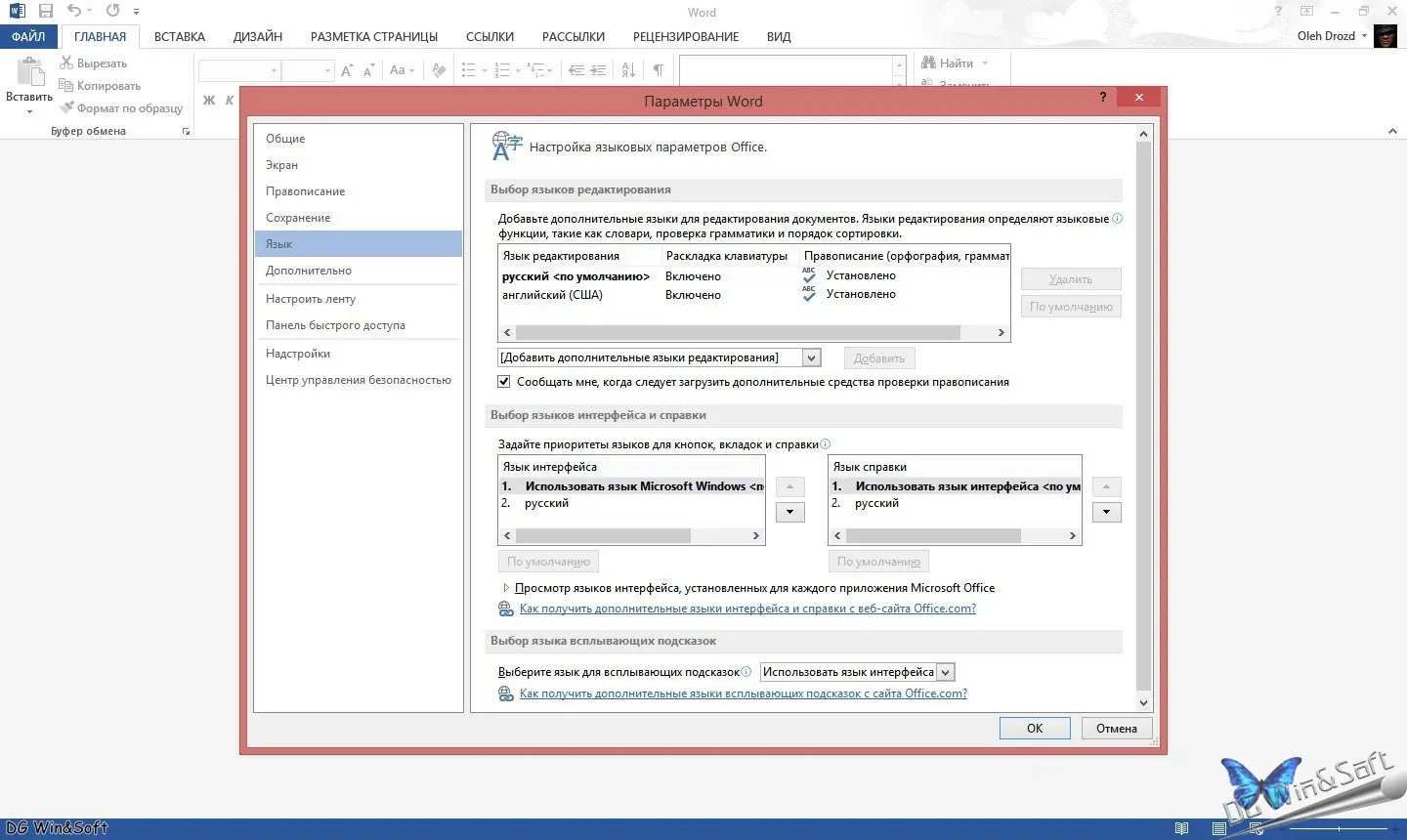The image size is (1407, 840).
Task: Click the Bold (Ж) icon
Action: tap(209, 100)
